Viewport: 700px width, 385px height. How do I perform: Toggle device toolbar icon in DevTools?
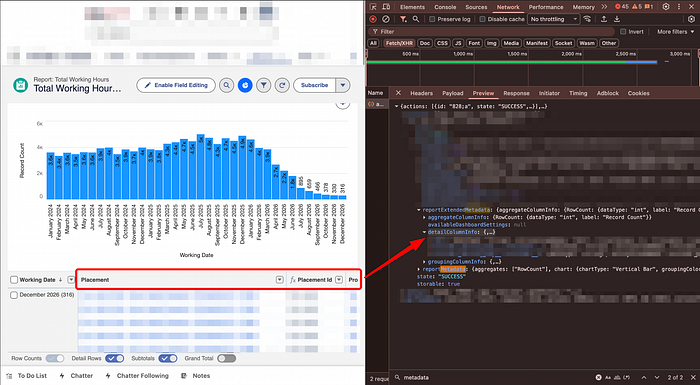386,7
